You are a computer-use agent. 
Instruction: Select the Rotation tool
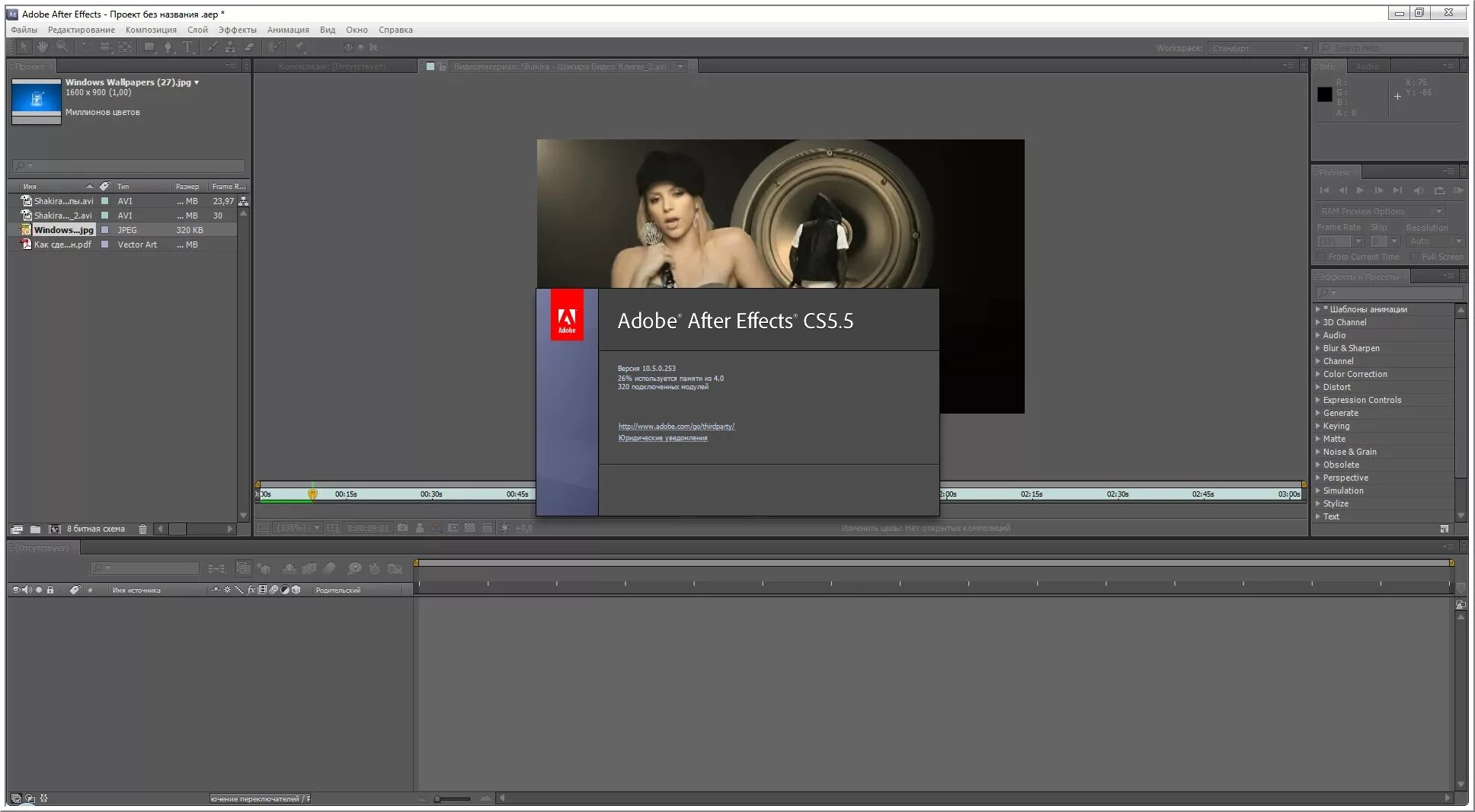(87, 47)
